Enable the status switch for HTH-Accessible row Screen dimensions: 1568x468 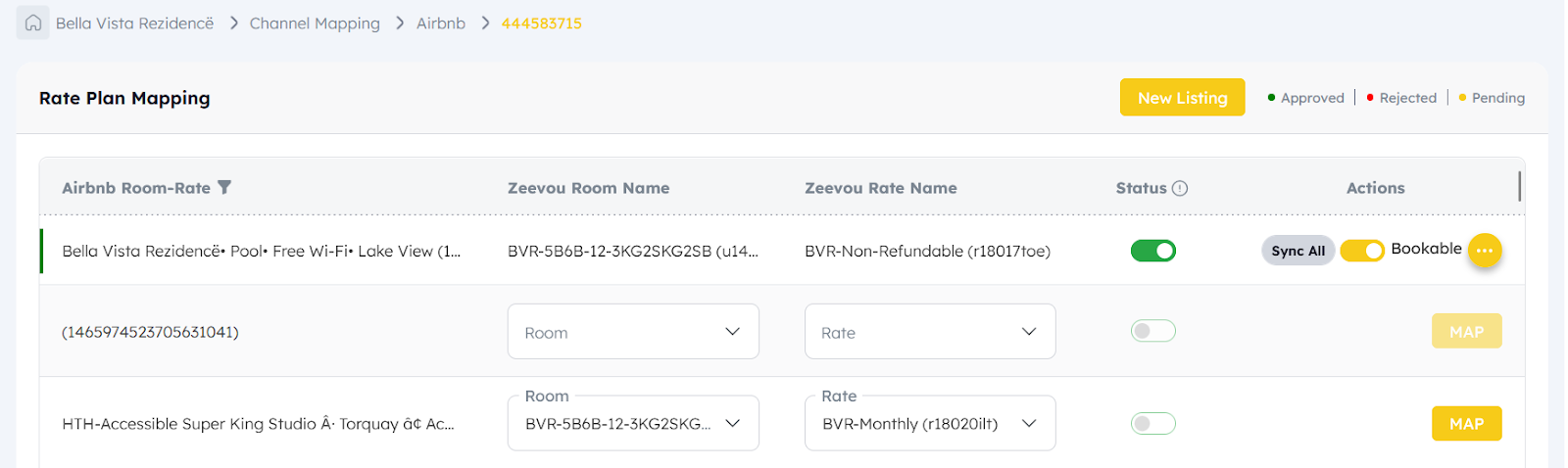tap(1153, 423)
